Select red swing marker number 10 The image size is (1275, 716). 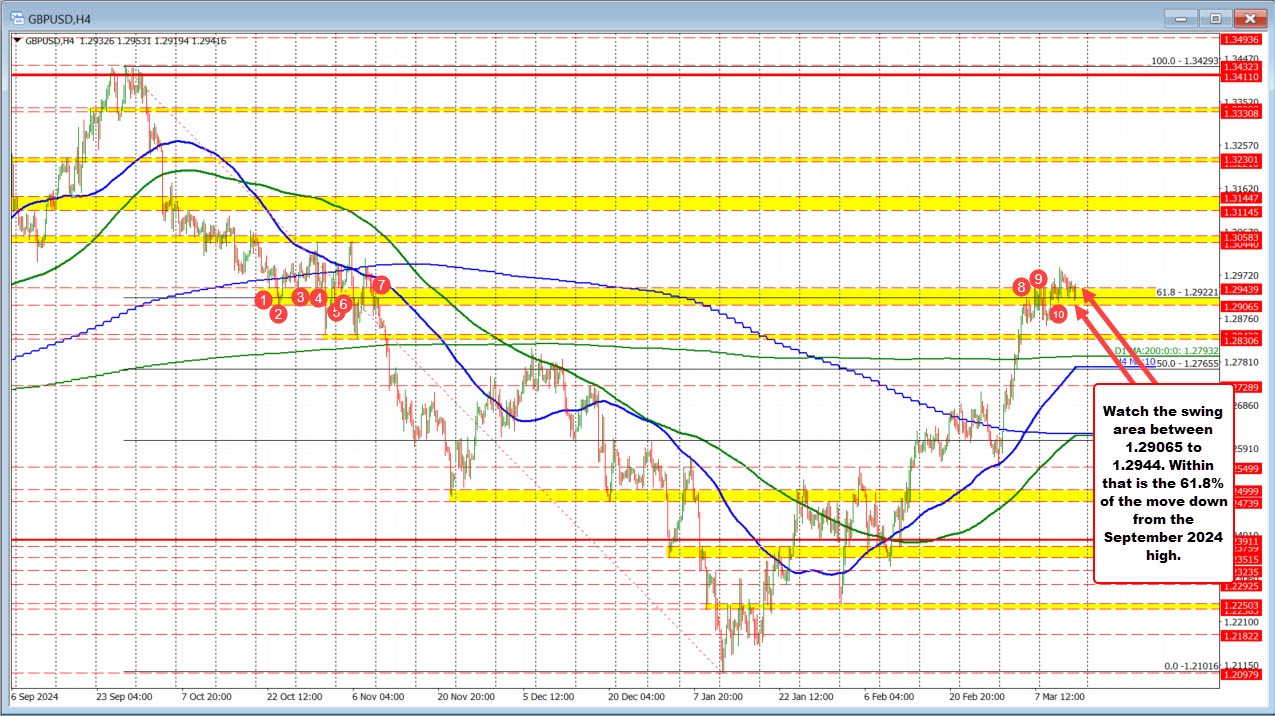(1057, 313)
